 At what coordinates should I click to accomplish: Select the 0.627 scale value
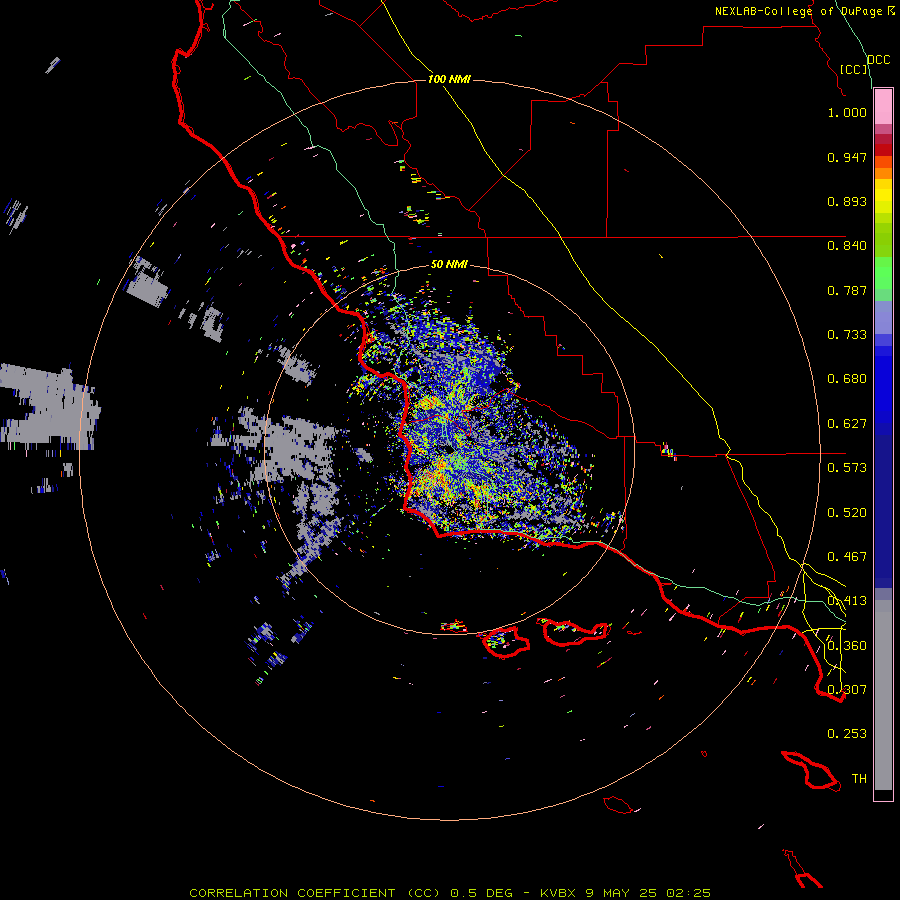(x=847, y=424)
